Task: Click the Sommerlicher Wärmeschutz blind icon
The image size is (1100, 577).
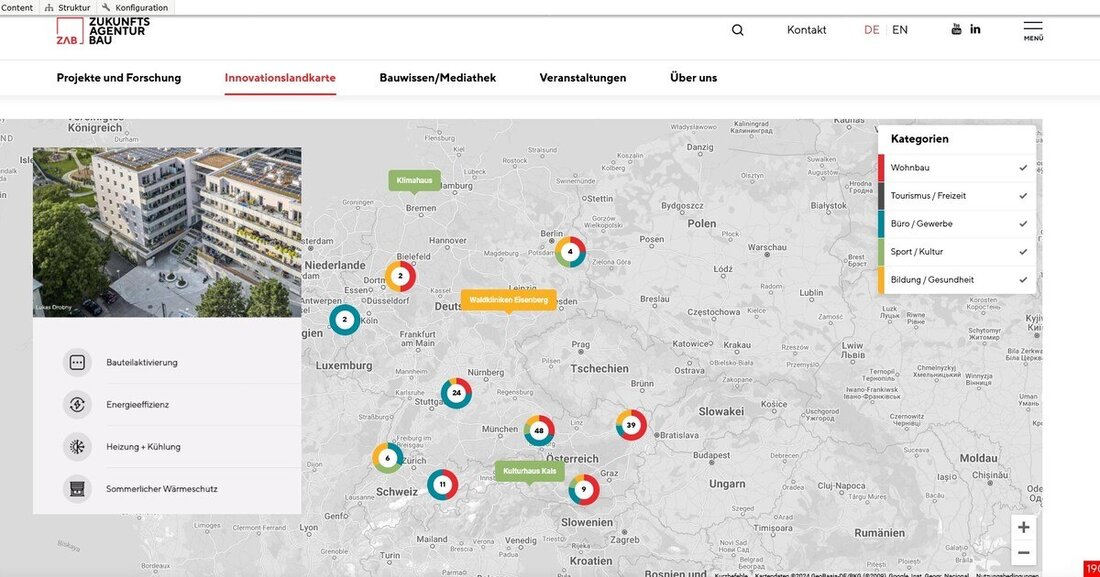Action: [77, 488]
